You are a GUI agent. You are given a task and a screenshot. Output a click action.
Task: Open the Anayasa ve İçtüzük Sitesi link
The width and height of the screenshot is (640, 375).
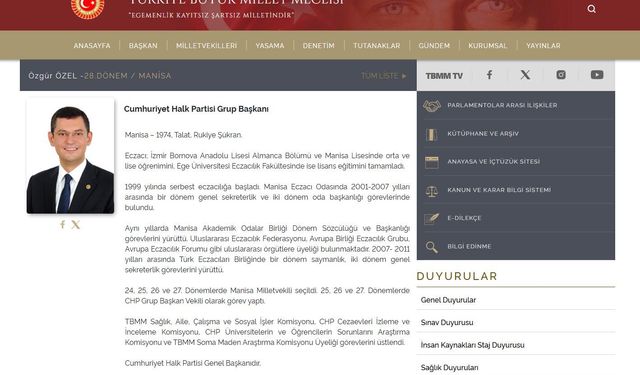tap(493, 162)
